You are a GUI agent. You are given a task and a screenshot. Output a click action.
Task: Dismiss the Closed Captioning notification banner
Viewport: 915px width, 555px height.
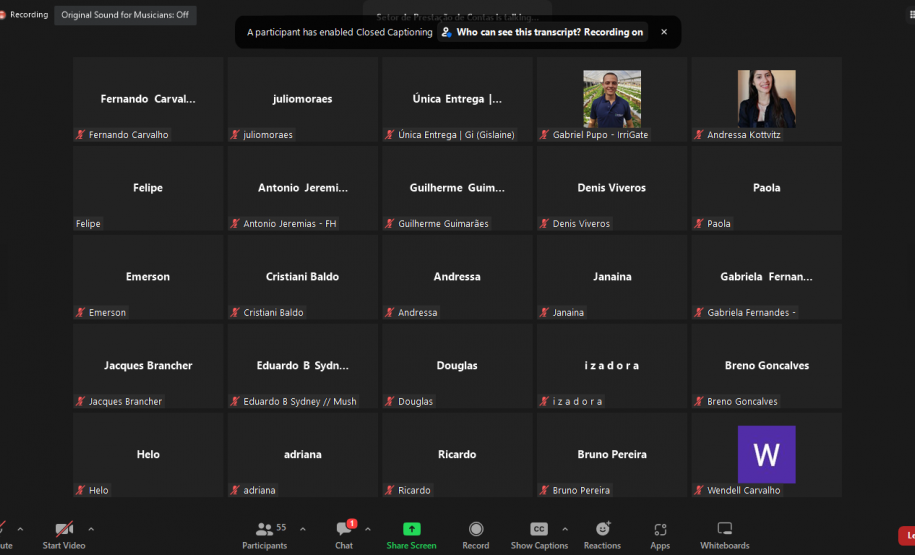point(663,32)
